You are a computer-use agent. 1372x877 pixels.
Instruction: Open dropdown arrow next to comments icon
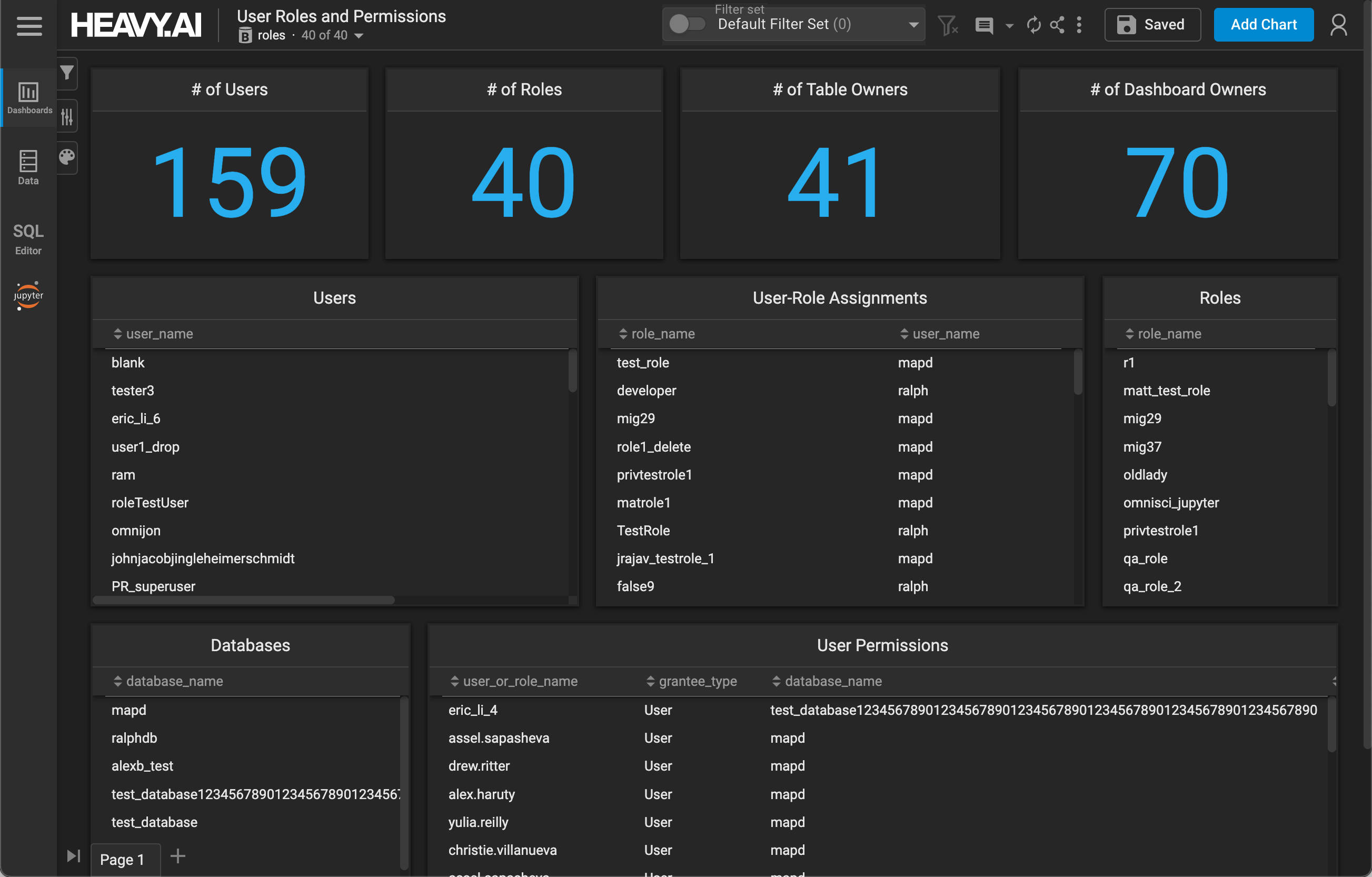1009,26
